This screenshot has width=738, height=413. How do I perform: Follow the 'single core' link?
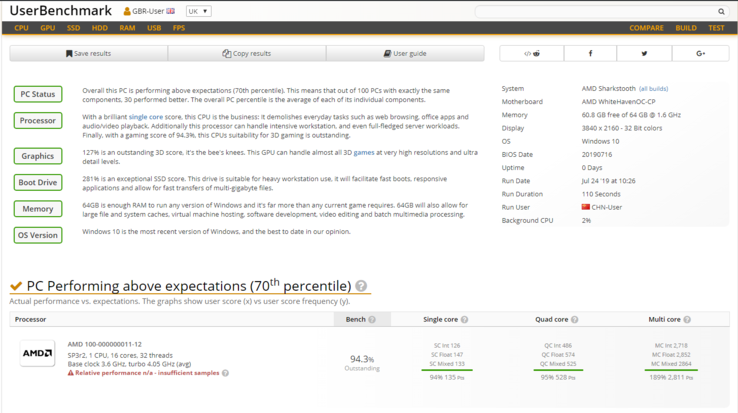pyautogui.click(x=146, y=117)
